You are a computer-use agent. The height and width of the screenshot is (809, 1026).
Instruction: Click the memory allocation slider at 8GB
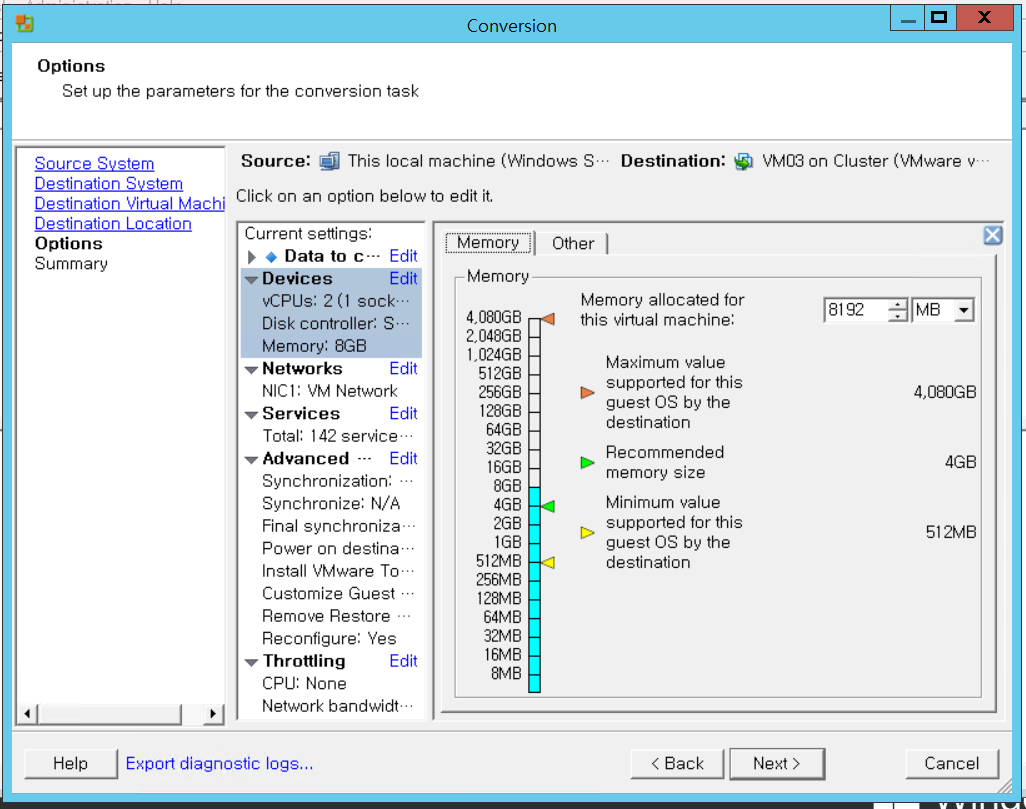(x=535, y=487)
